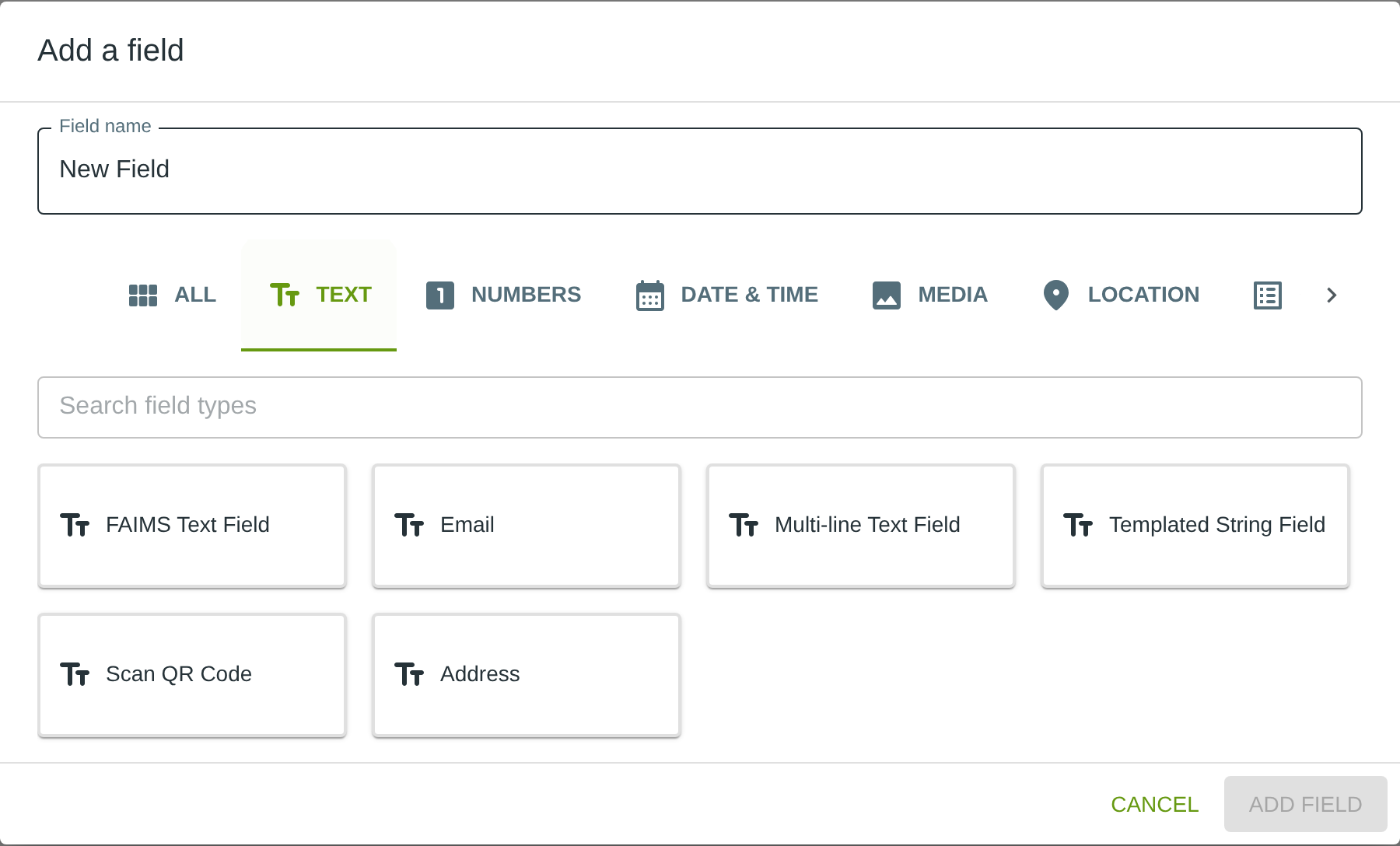The image size is (1400, 846).
Task: Click the number icon on NUMBERS tab
Action: click(440, 295)
